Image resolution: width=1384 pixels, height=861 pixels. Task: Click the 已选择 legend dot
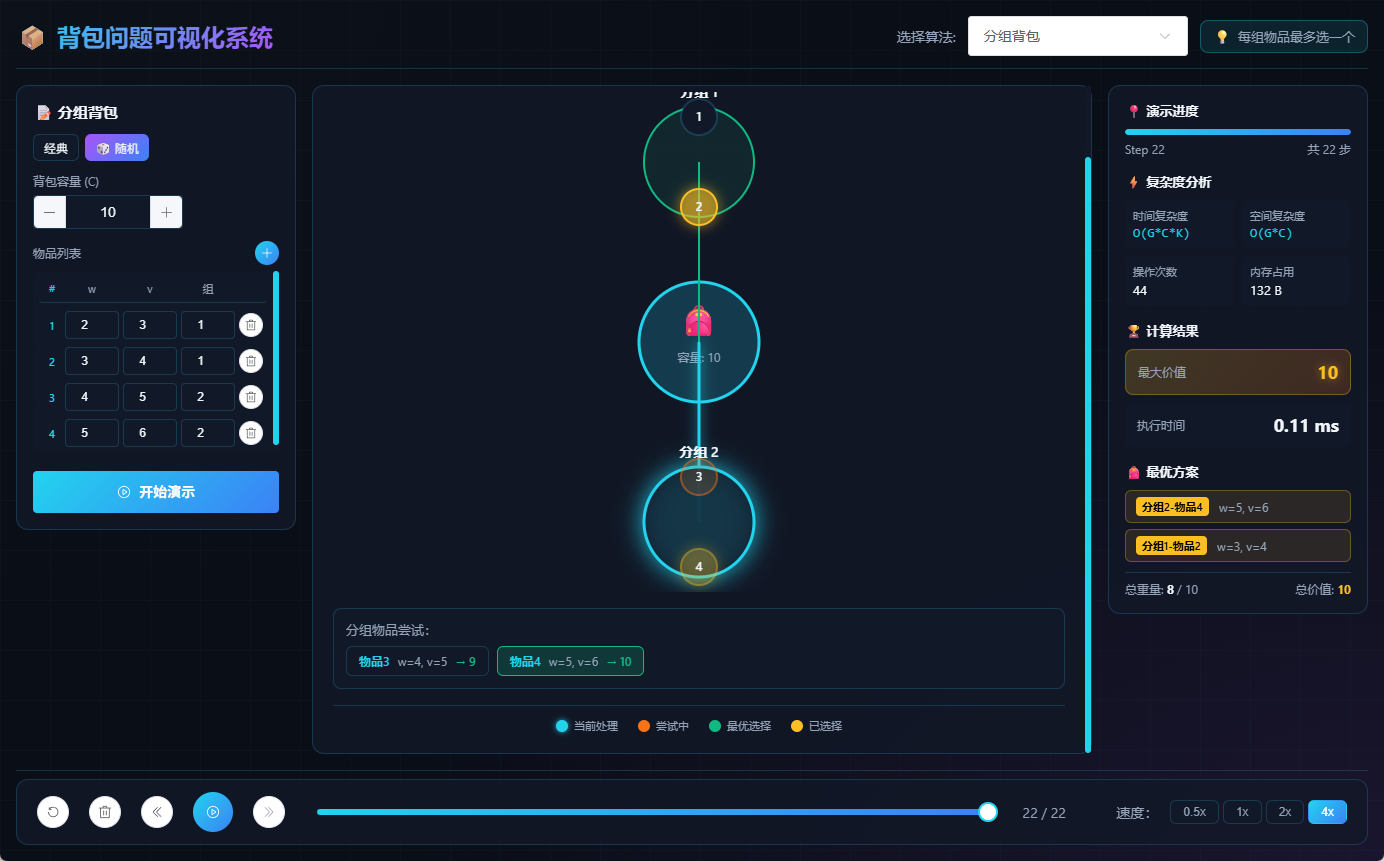pos(797,726)
